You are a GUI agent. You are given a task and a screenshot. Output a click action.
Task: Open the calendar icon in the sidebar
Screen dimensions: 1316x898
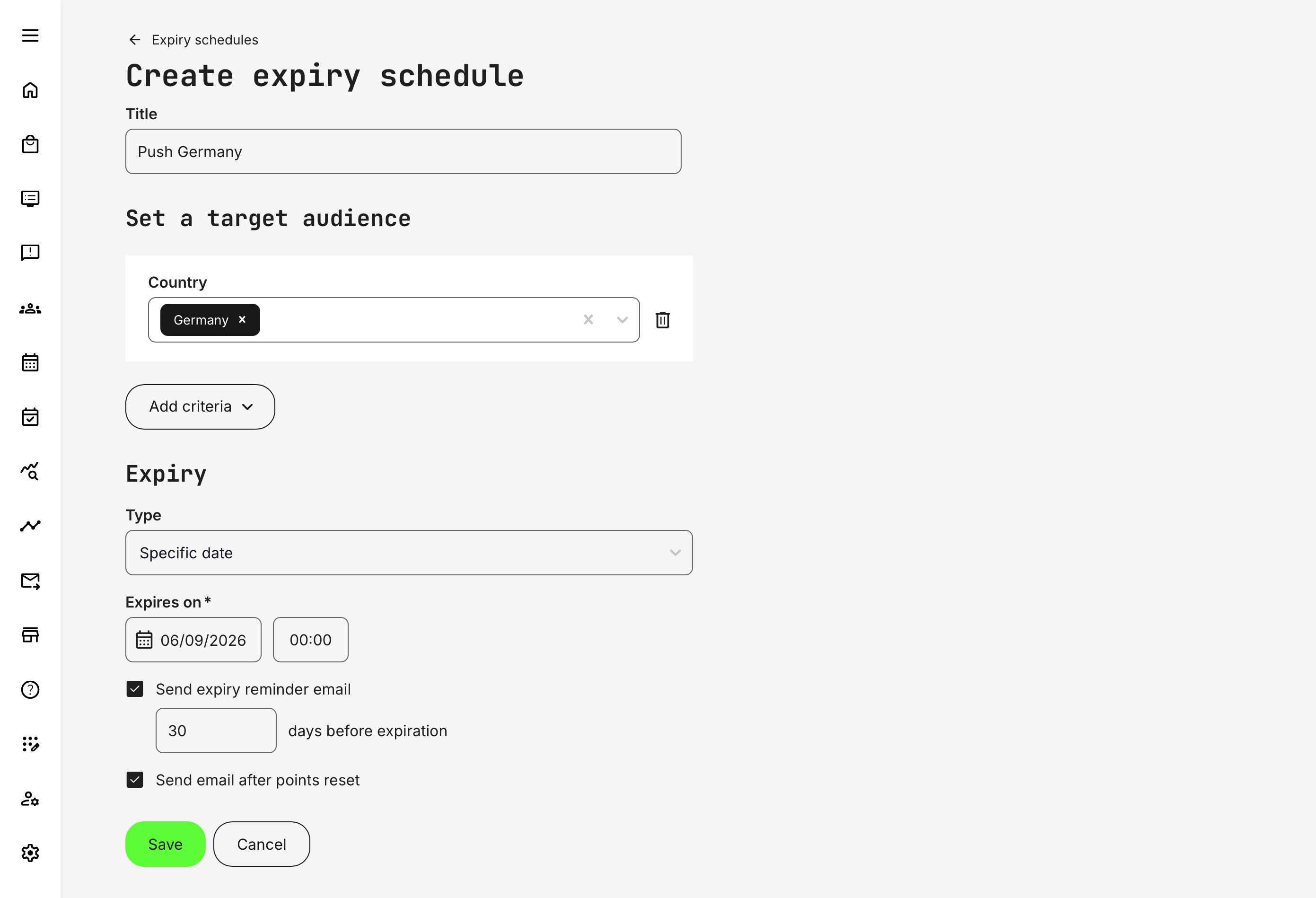pyautogui.click(x=30, y=362)
